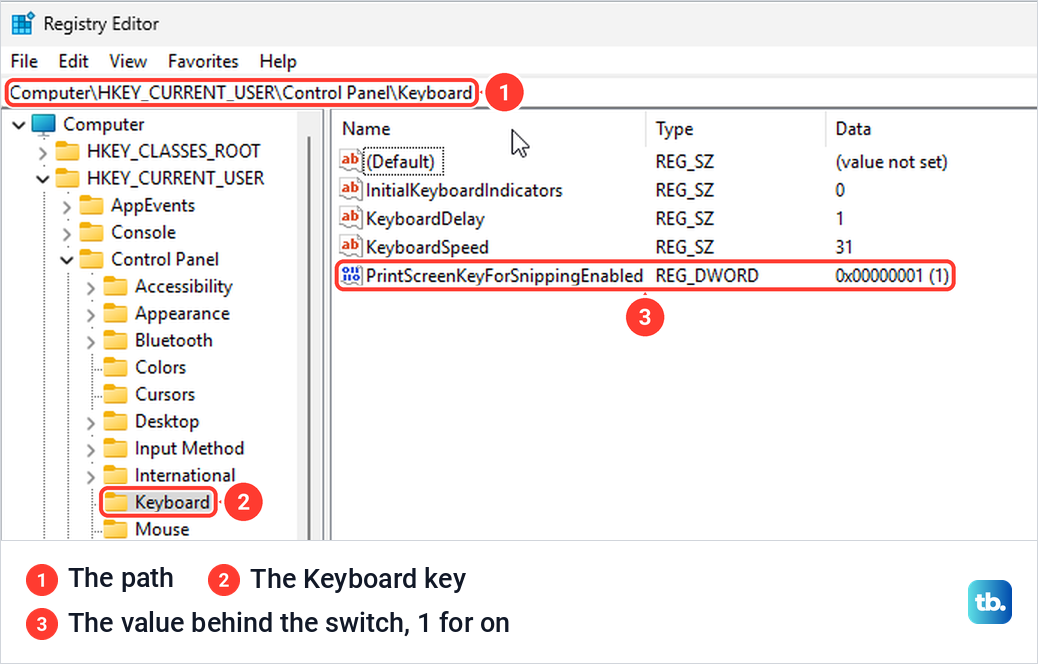
Task: Click the string icon beside KeyboardDelay
Action: 350,218
